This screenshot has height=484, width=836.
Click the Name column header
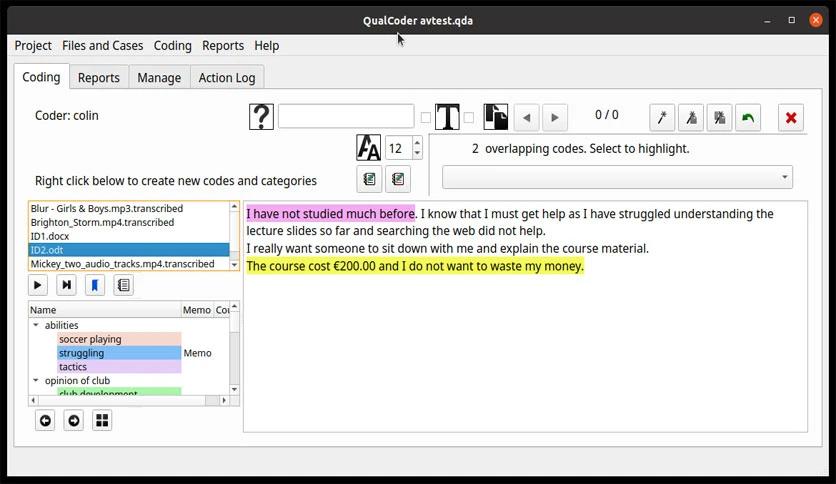coord(105,310)
